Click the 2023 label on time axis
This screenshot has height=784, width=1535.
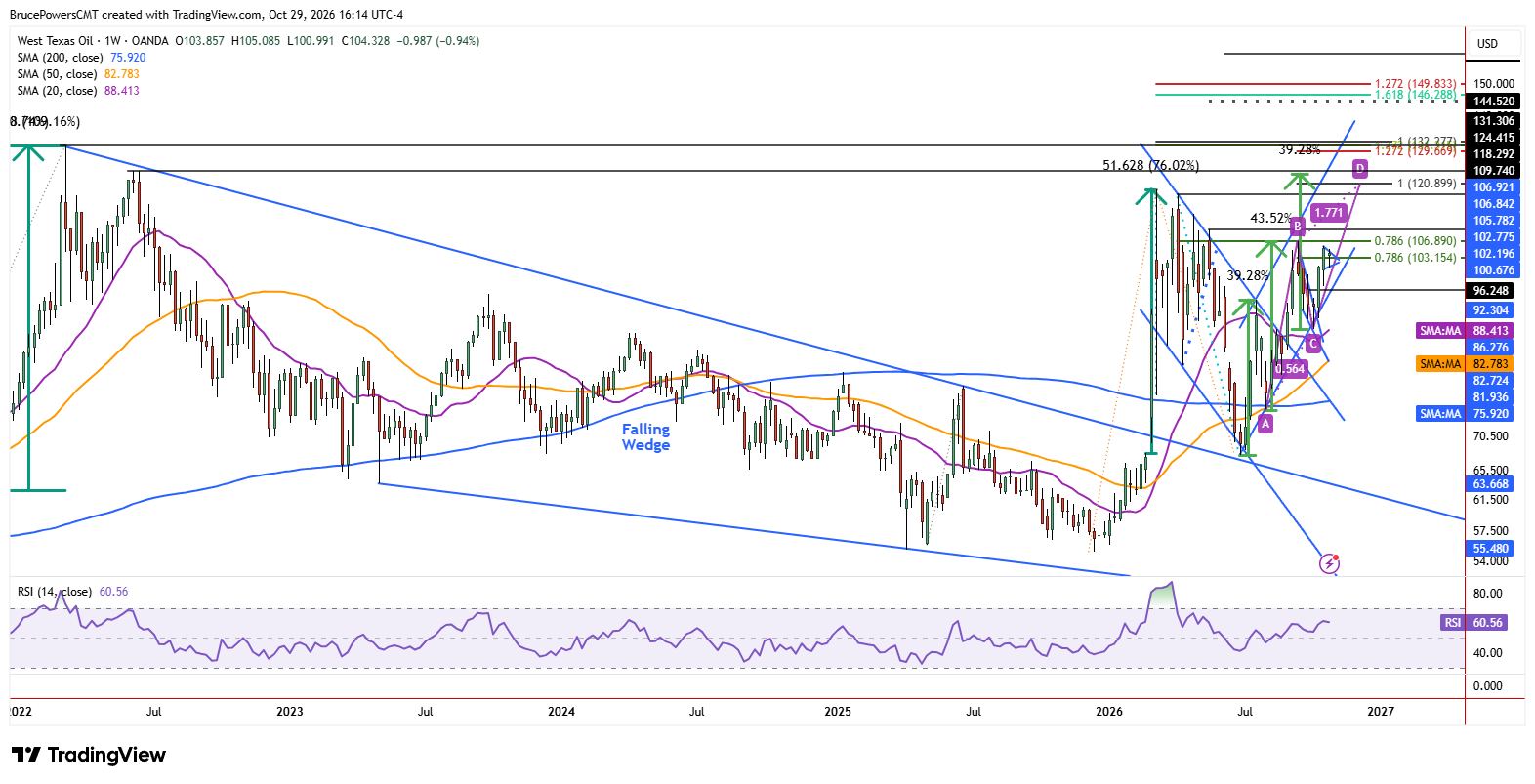click(290, 712)
